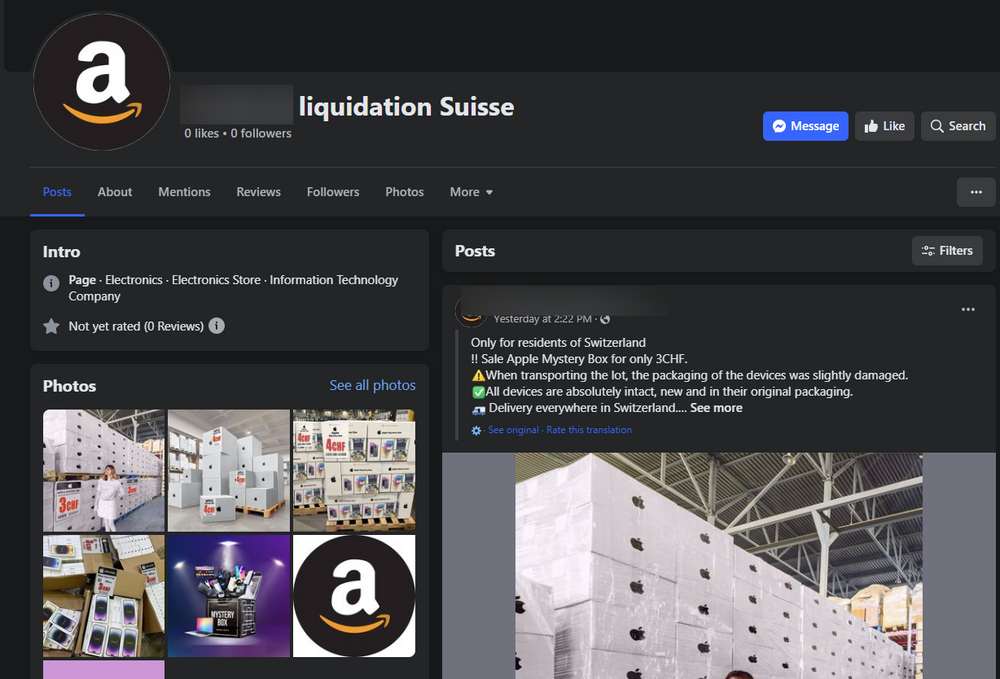
Task: Open the post timestamp Yesterday at 2:22 PM
Action: pyautogui.click(x=544, y=319)
